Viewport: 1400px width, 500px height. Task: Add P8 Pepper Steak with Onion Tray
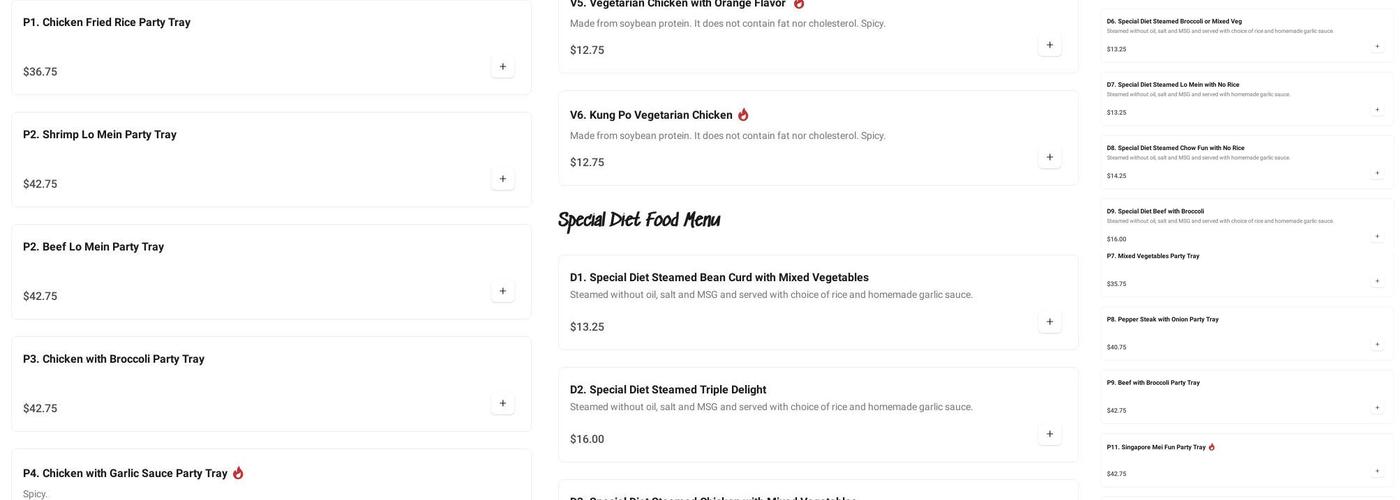point(1377,344)
